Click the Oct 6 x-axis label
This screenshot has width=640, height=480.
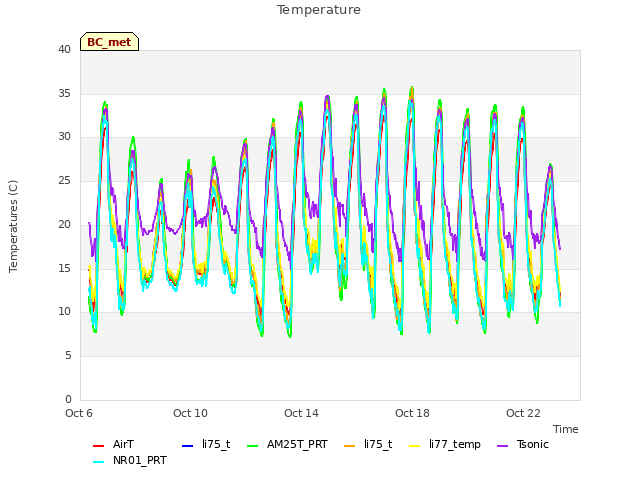[x=79, y=413]
